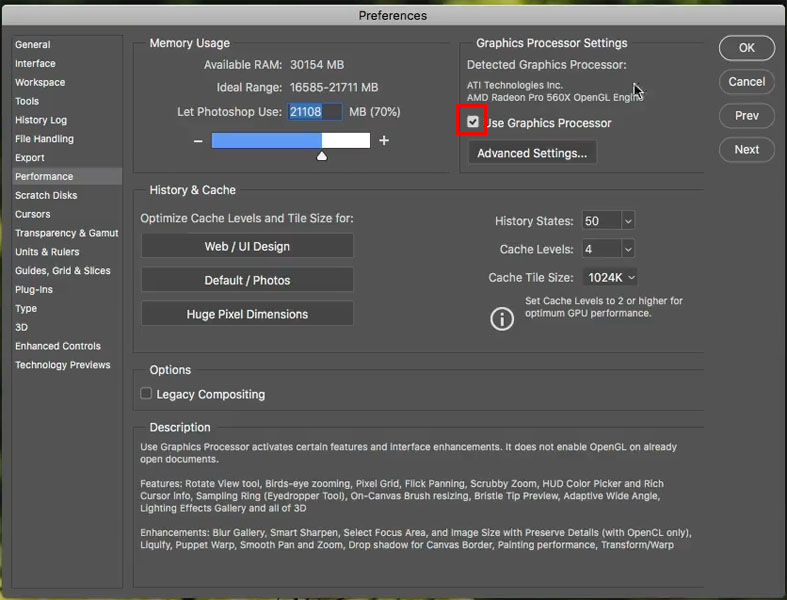This screenshot has height=600, width=787.
Task: Uncheck Use Graphics Processor checkbox
Action: 472,122
